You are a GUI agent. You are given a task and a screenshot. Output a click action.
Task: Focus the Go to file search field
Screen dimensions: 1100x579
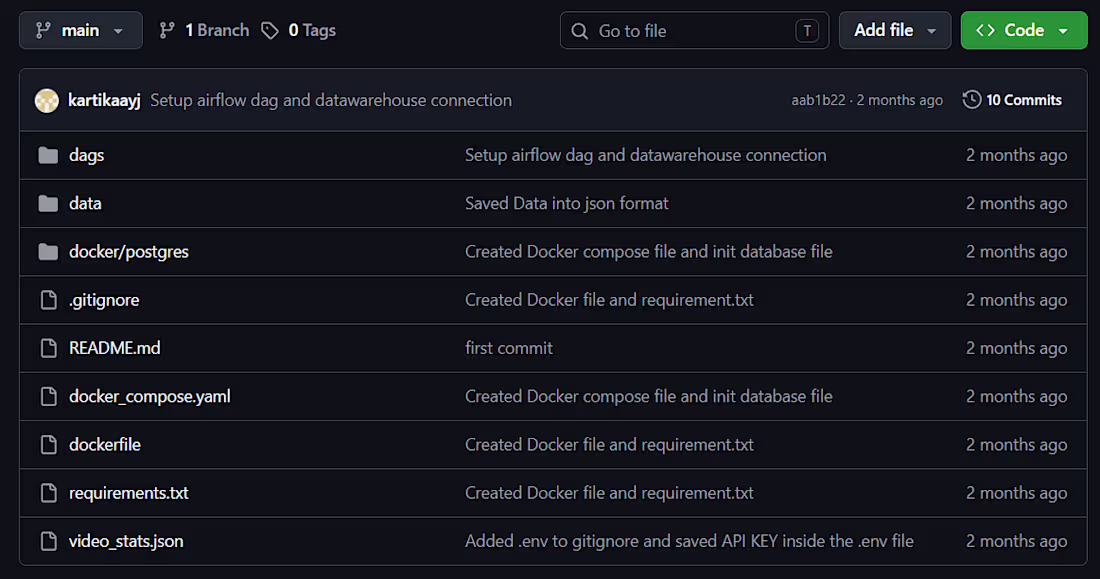click(695, 30)
